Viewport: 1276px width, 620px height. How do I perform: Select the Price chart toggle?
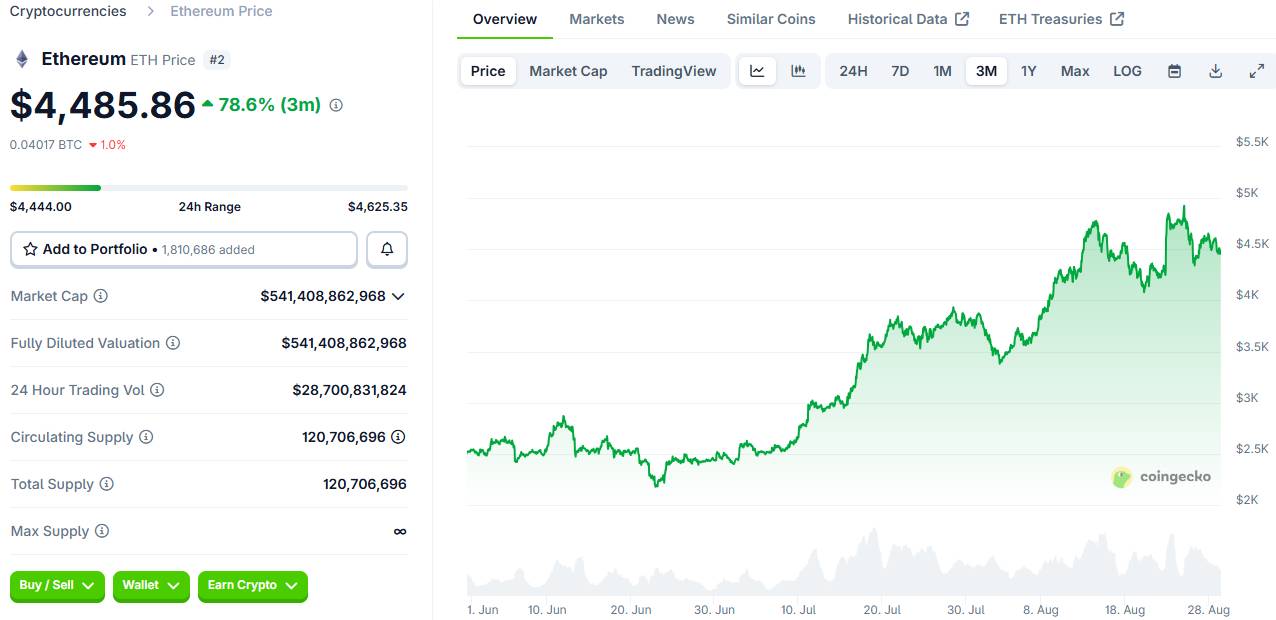coord(488,71)
